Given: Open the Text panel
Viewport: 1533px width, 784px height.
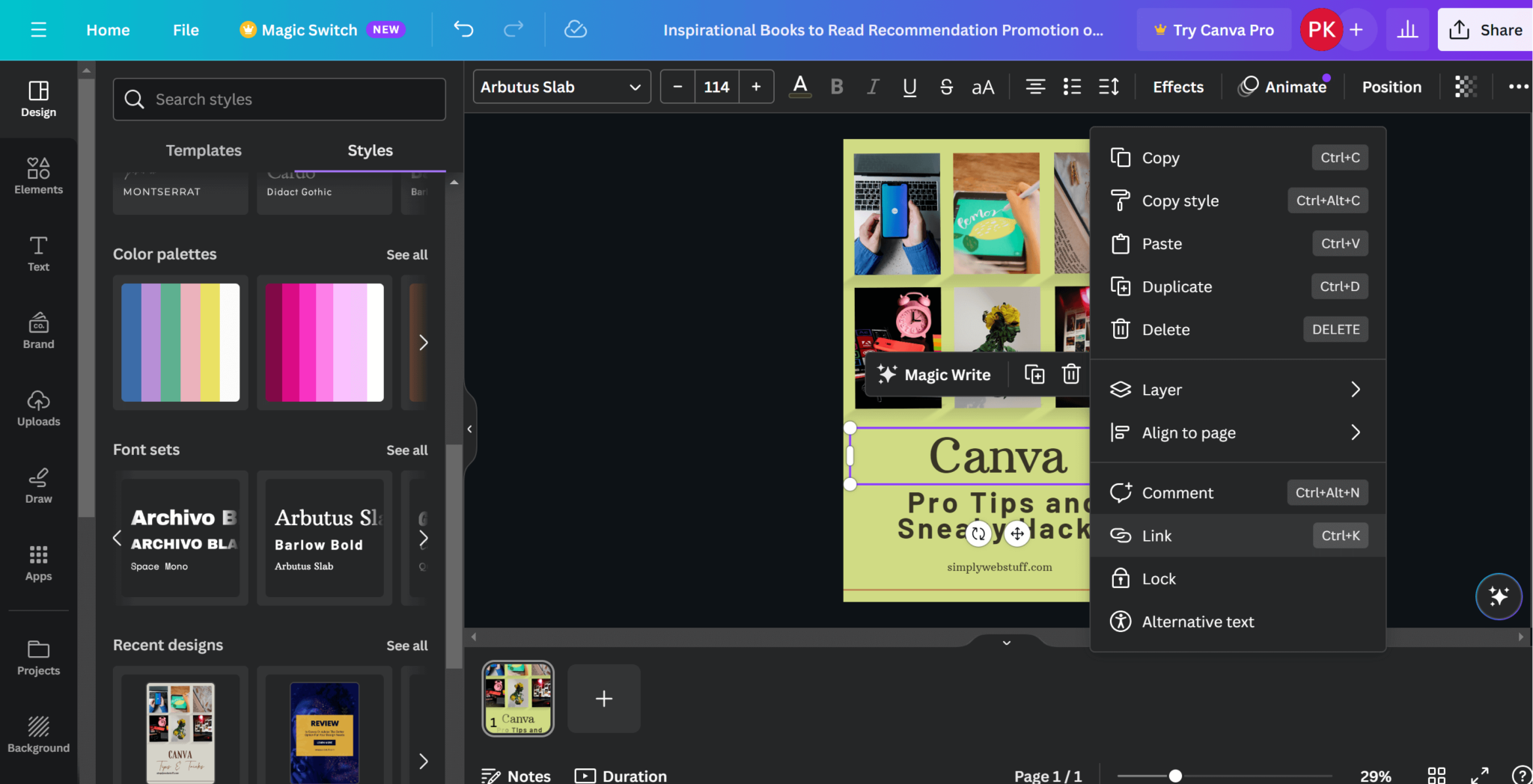Looking at the screenshot, I should point(38,254).
